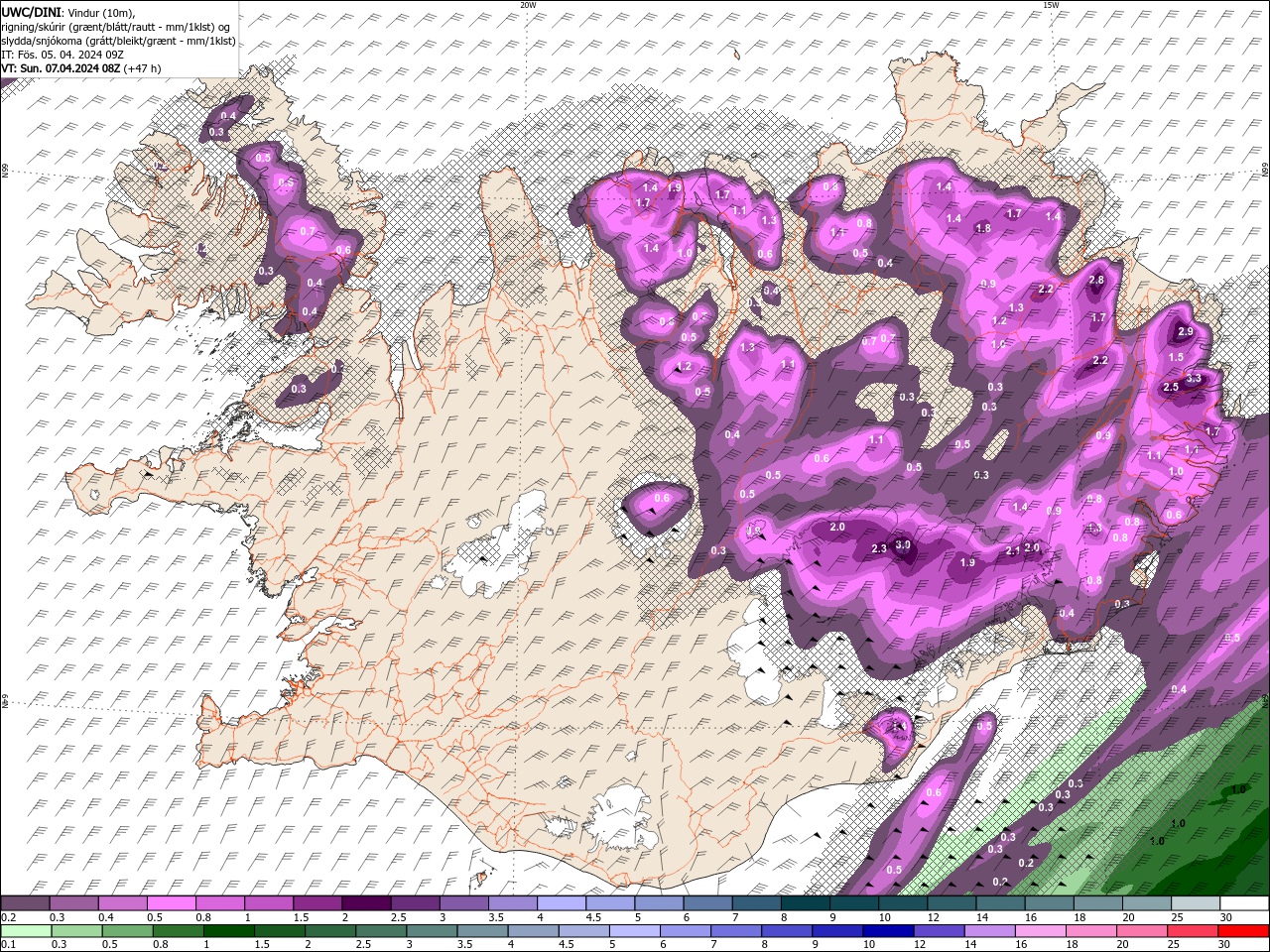Click the 2.1 value on the map
Image resolution: width=1270 pixels, height=952 pixels.
[1013, 551]
